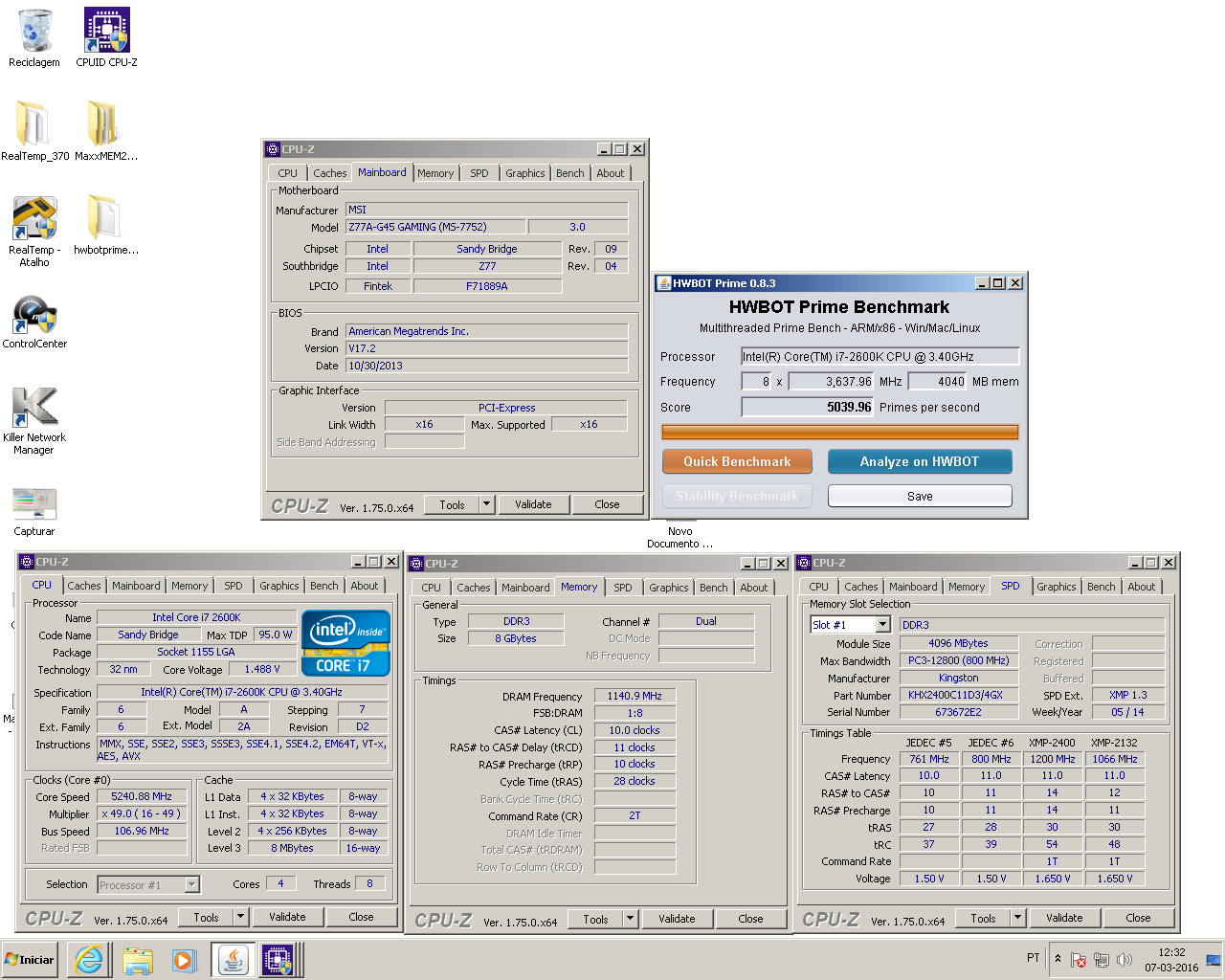This screenshot has width=1225, height=980.
Task: Click Close in the Mainboard CPU-Z window
Action: pos(607,504)
